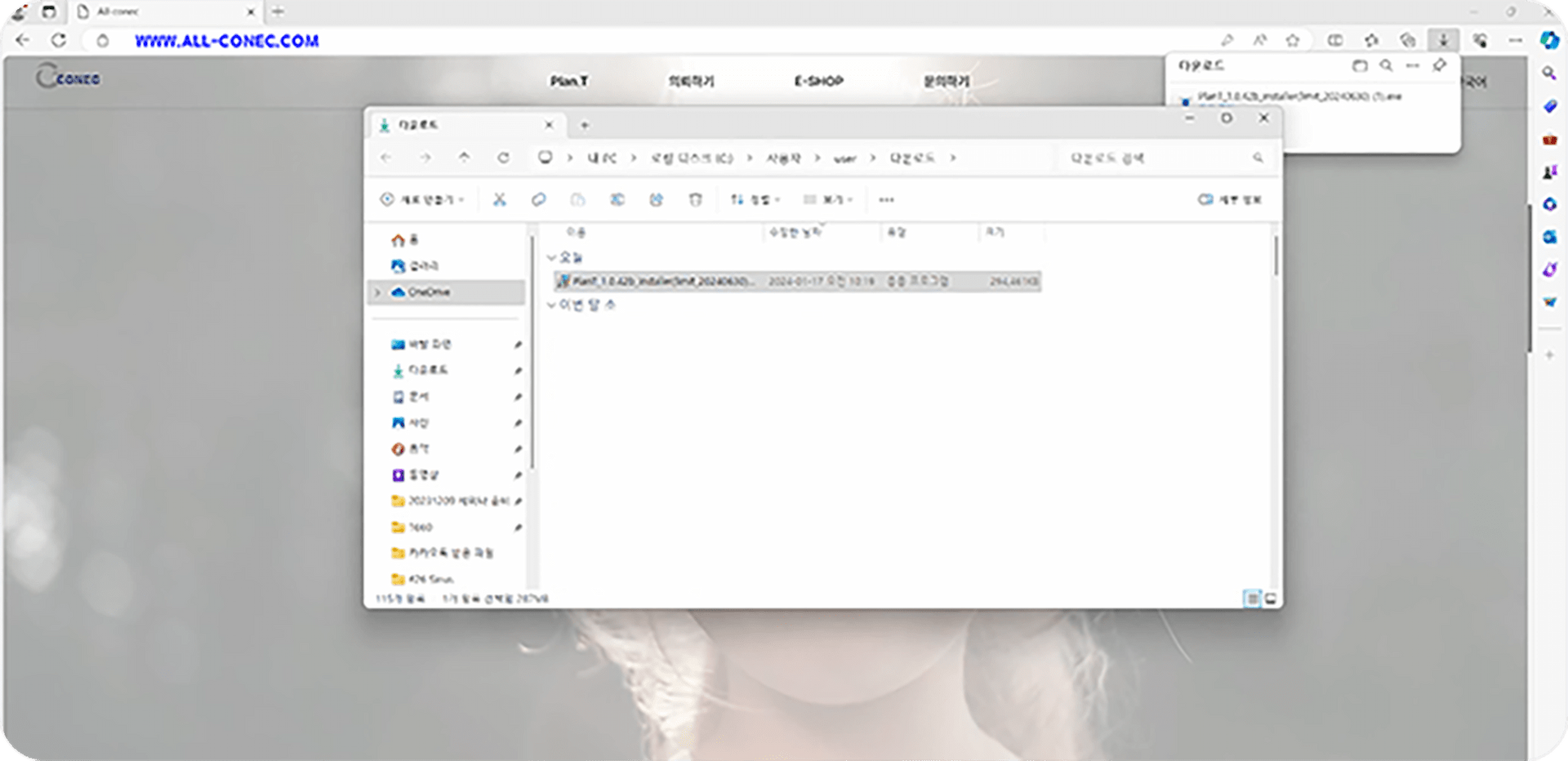Toggle the Explorer details pane button
Image resolution: width=1568 pixels, height=761 pixels.
[1229, 199]
